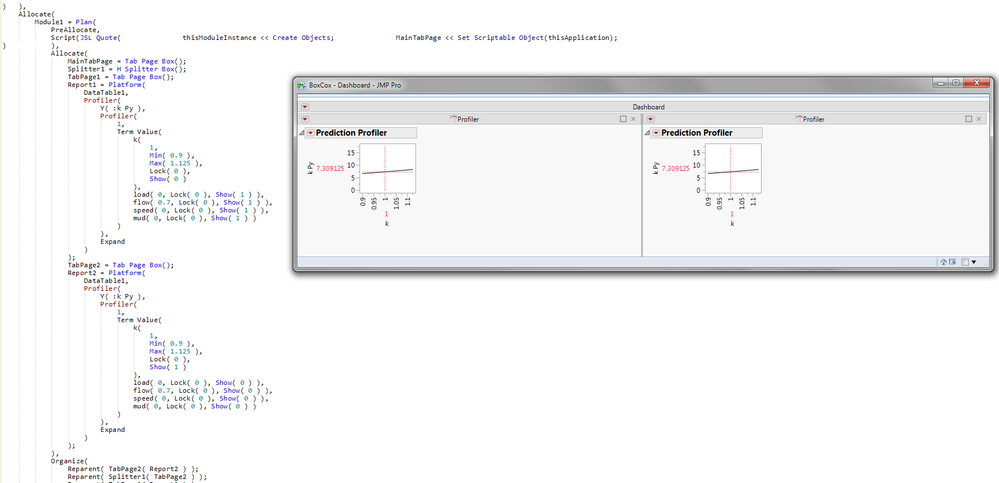Close the left Profiler panel

click(x=633, y=119)
